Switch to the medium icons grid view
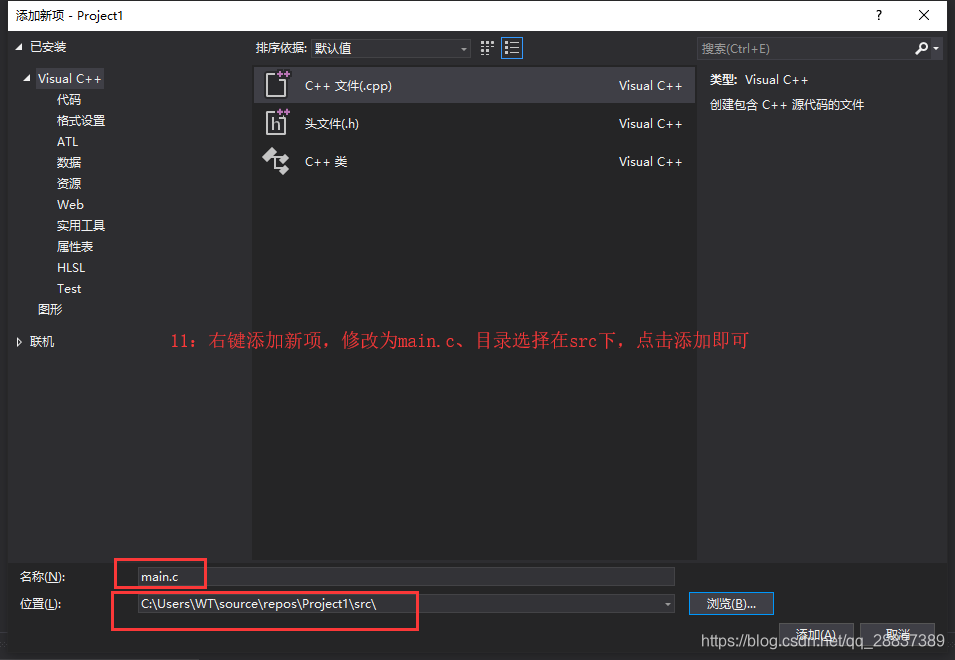Image resolution: width=955 pixels, height=660 pixels. 487,48
